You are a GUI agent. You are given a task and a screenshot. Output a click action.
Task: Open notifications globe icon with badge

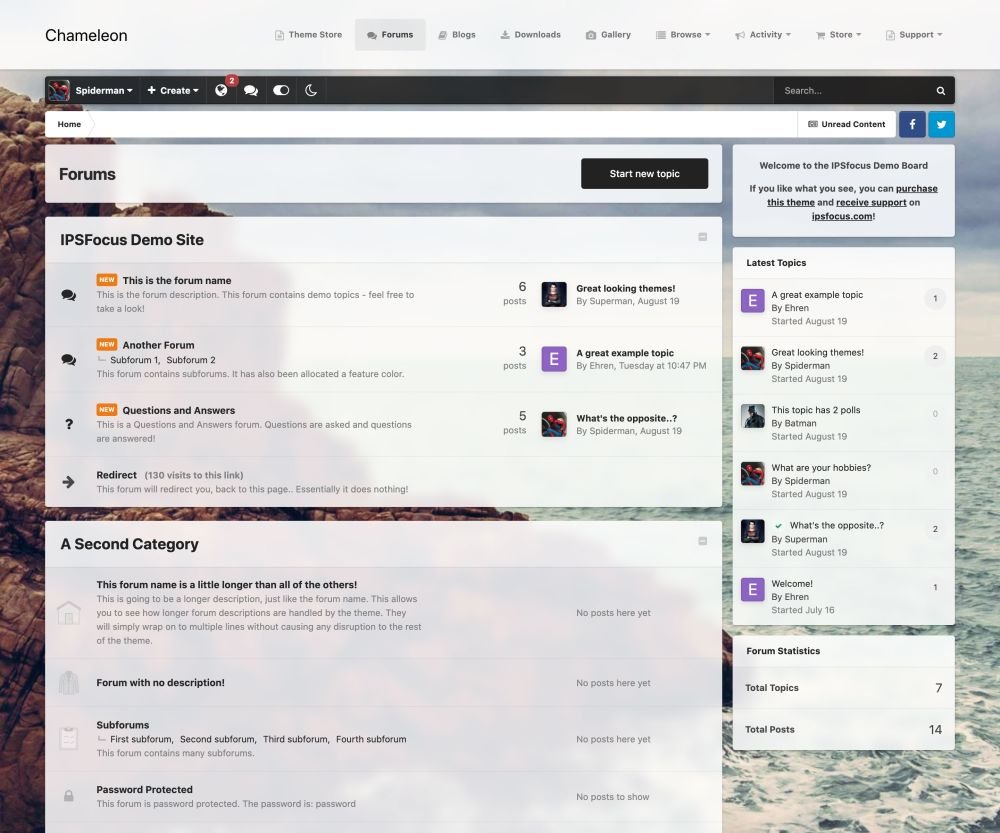pyautogui.click(x=221, y=90)
